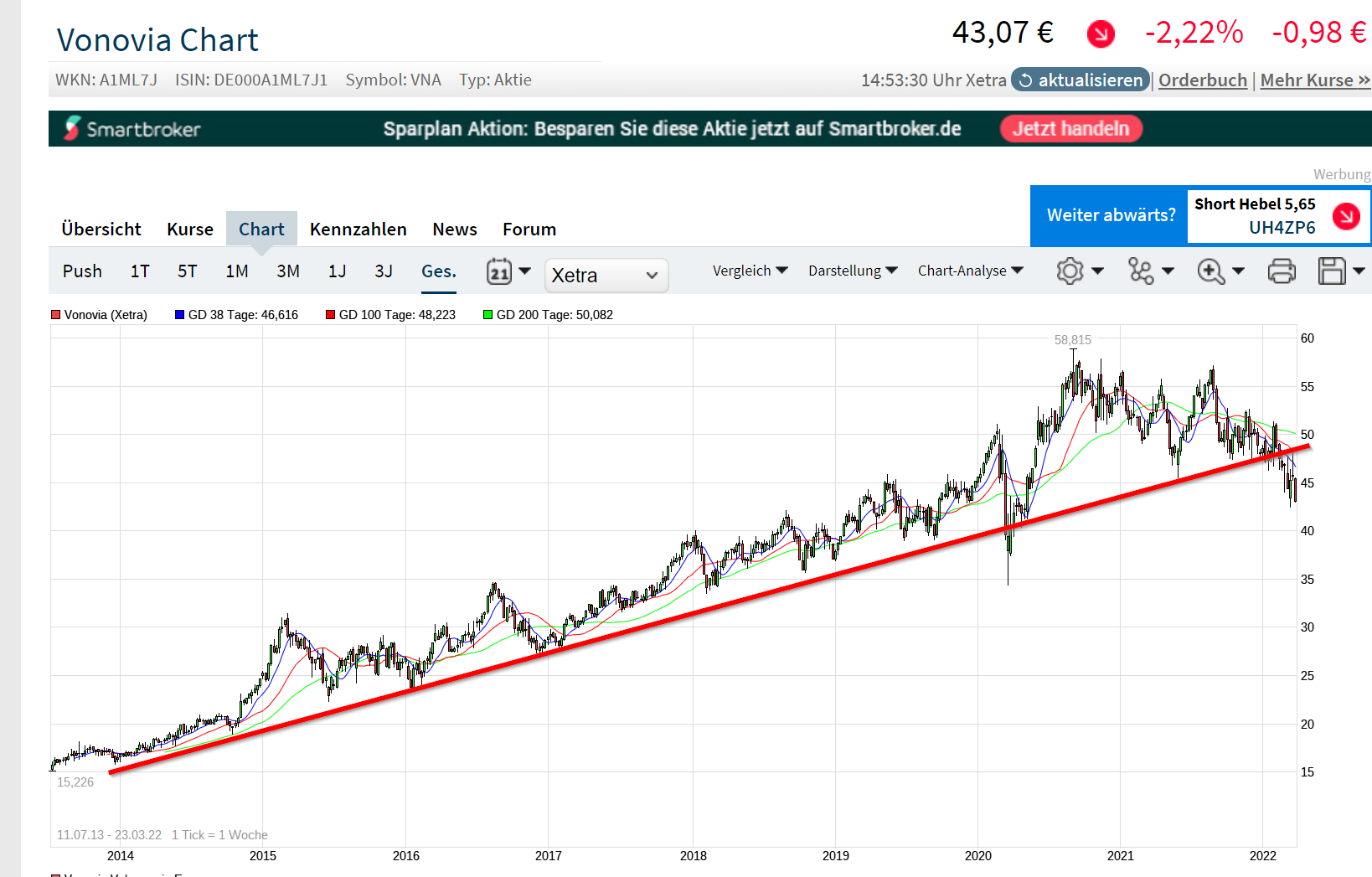Click the drawing tools nodes icon
This screenshot has width=1372, height=877.
(1141, 271)
